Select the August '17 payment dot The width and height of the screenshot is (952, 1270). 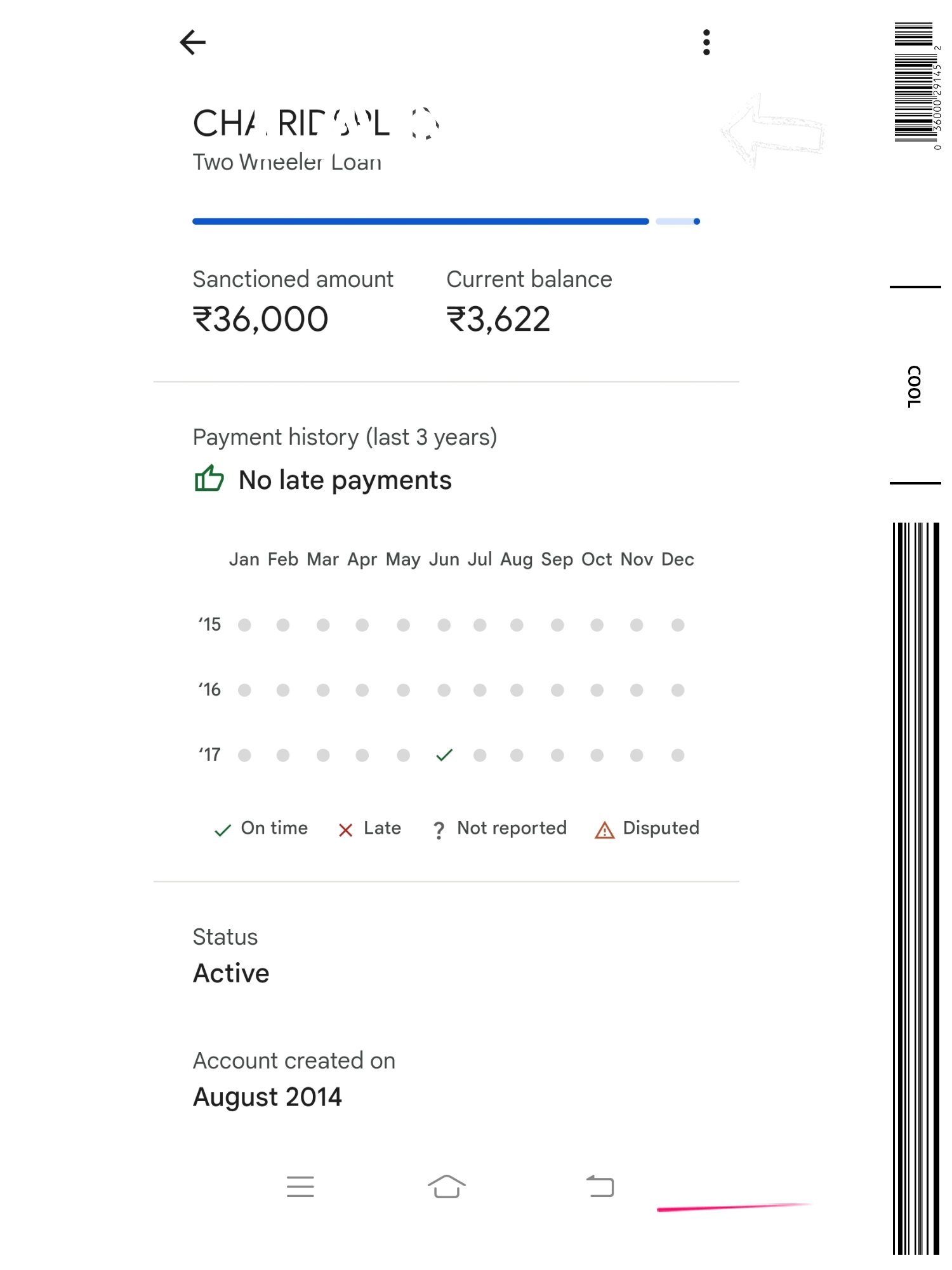517,755
